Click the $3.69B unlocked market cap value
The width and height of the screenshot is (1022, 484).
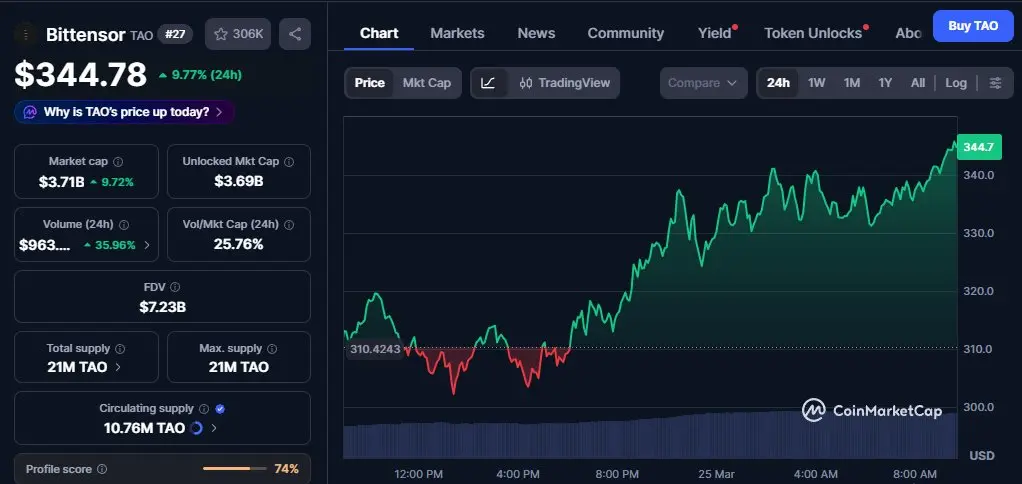(x=239, y=182)
